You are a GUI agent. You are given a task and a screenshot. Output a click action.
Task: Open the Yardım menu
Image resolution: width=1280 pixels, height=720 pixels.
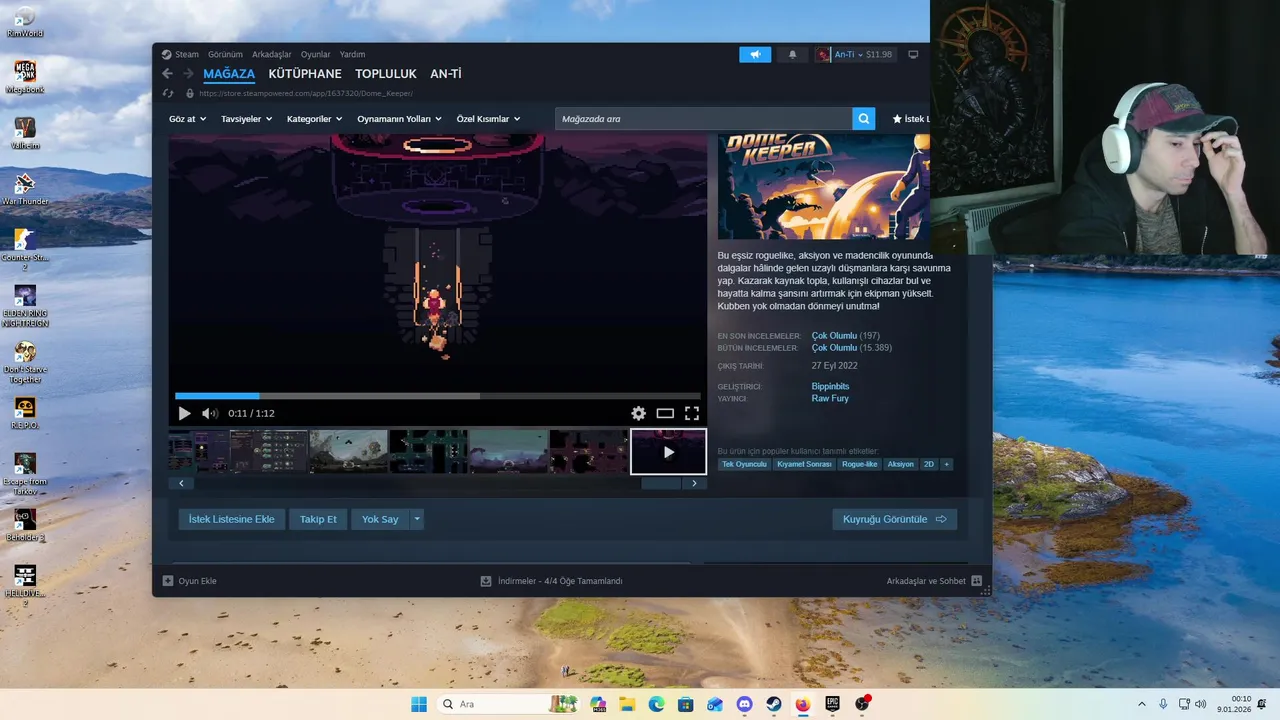(x=352, y=54)
